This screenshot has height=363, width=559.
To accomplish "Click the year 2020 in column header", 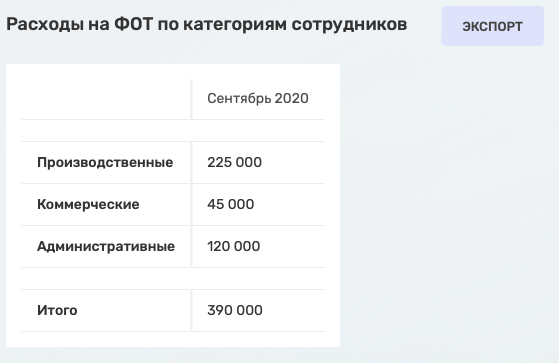I will (x=292, y=98).
